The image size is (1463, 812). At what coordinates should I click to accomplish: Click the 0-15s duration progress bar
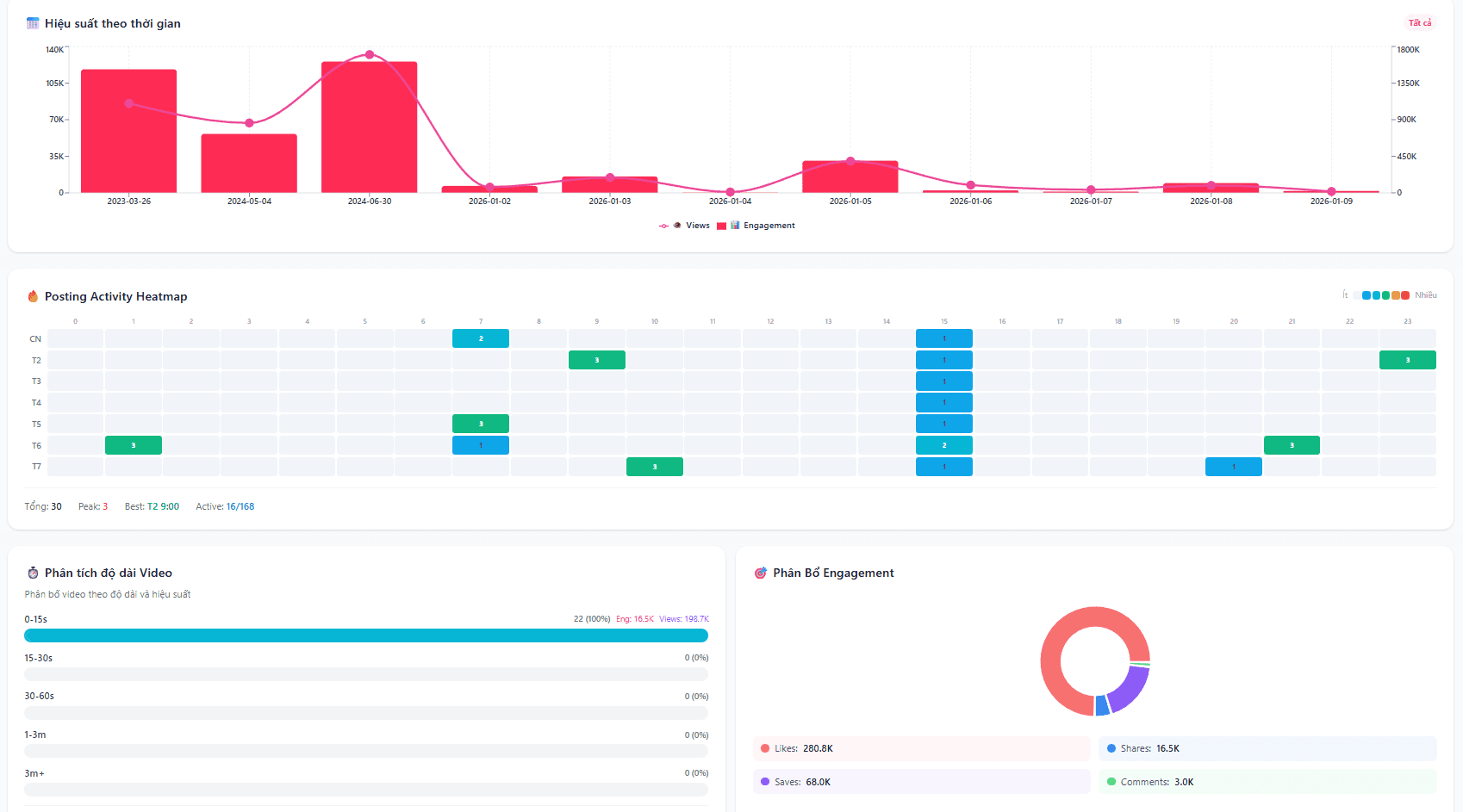(365, 635)
